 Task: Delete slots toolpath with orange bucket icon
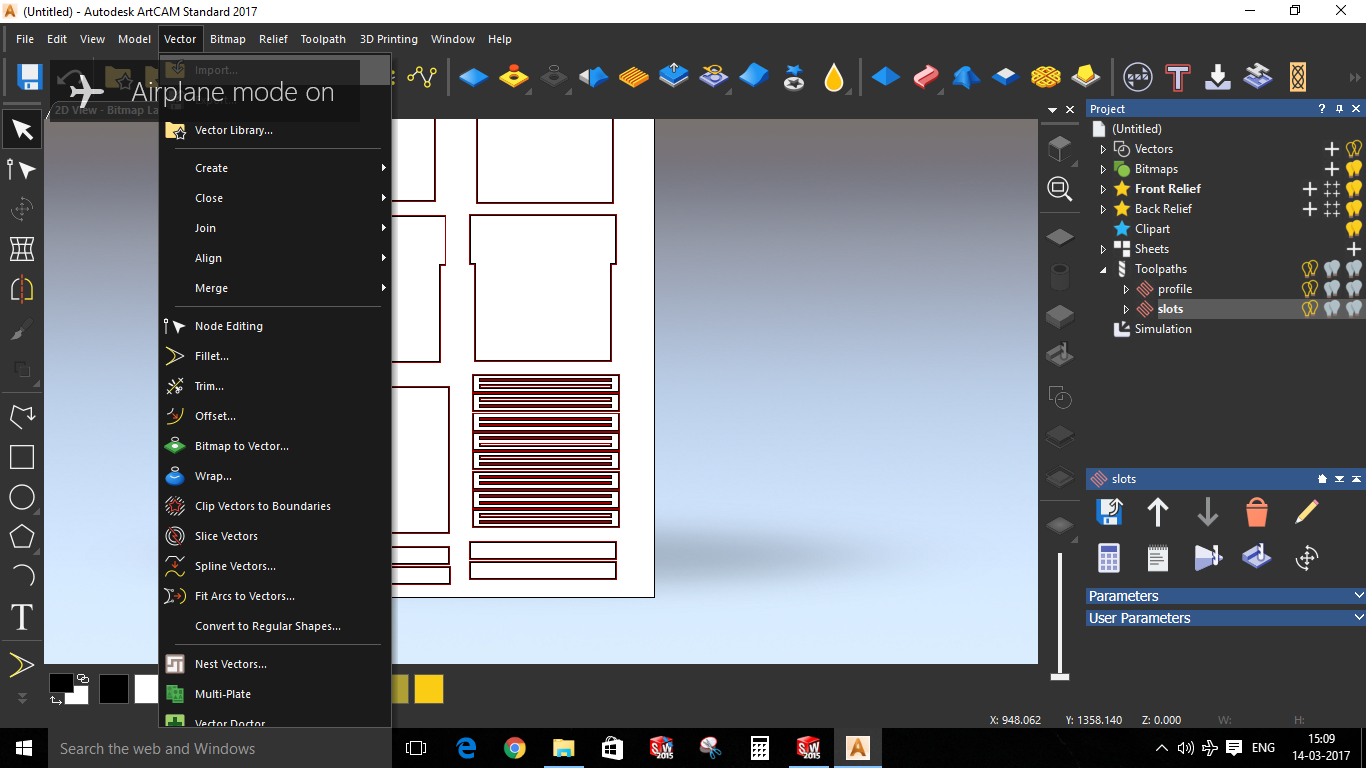click(x=1257, y=512)
